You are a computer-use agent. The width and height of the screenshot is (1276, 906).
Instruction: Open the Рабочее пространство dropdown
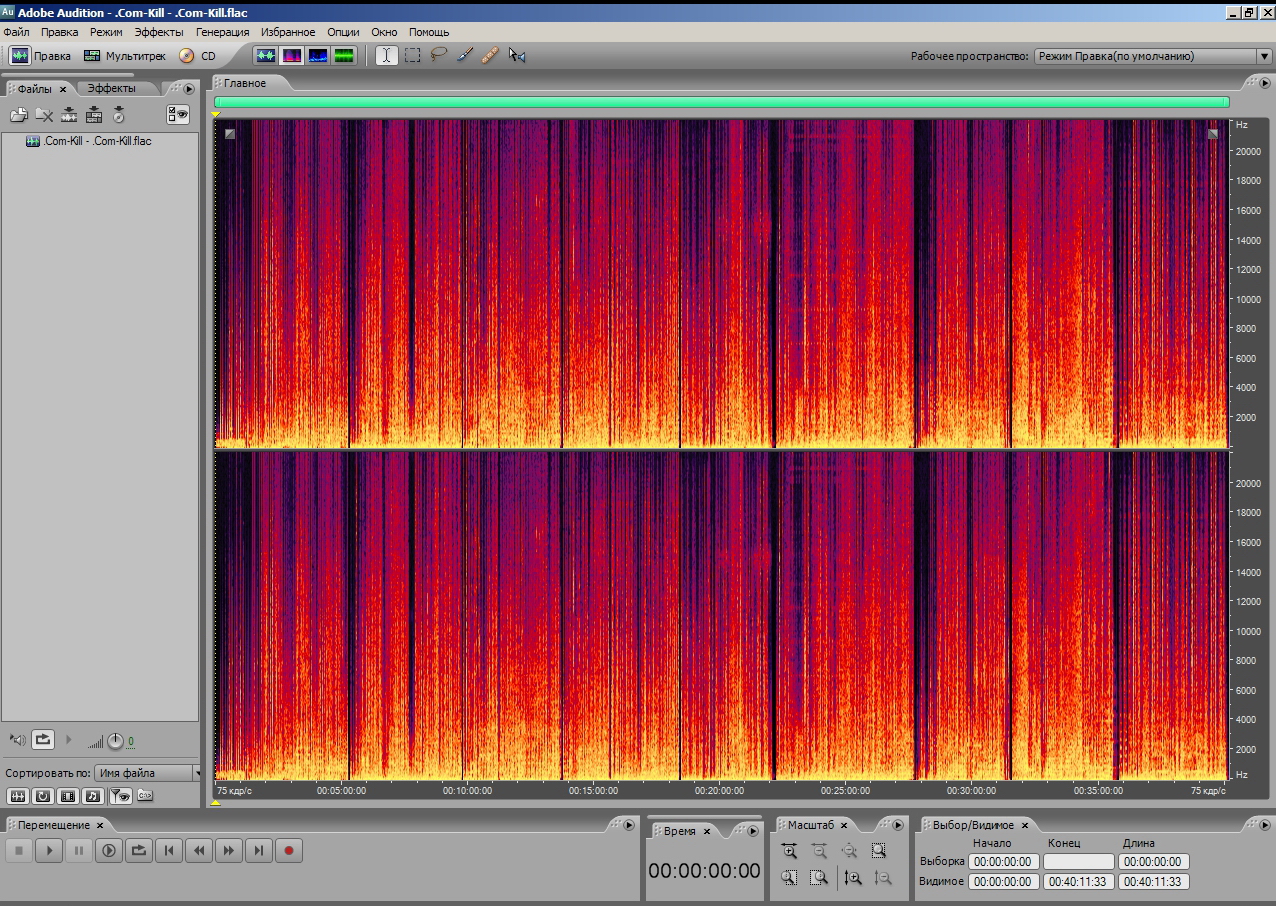1151,57
